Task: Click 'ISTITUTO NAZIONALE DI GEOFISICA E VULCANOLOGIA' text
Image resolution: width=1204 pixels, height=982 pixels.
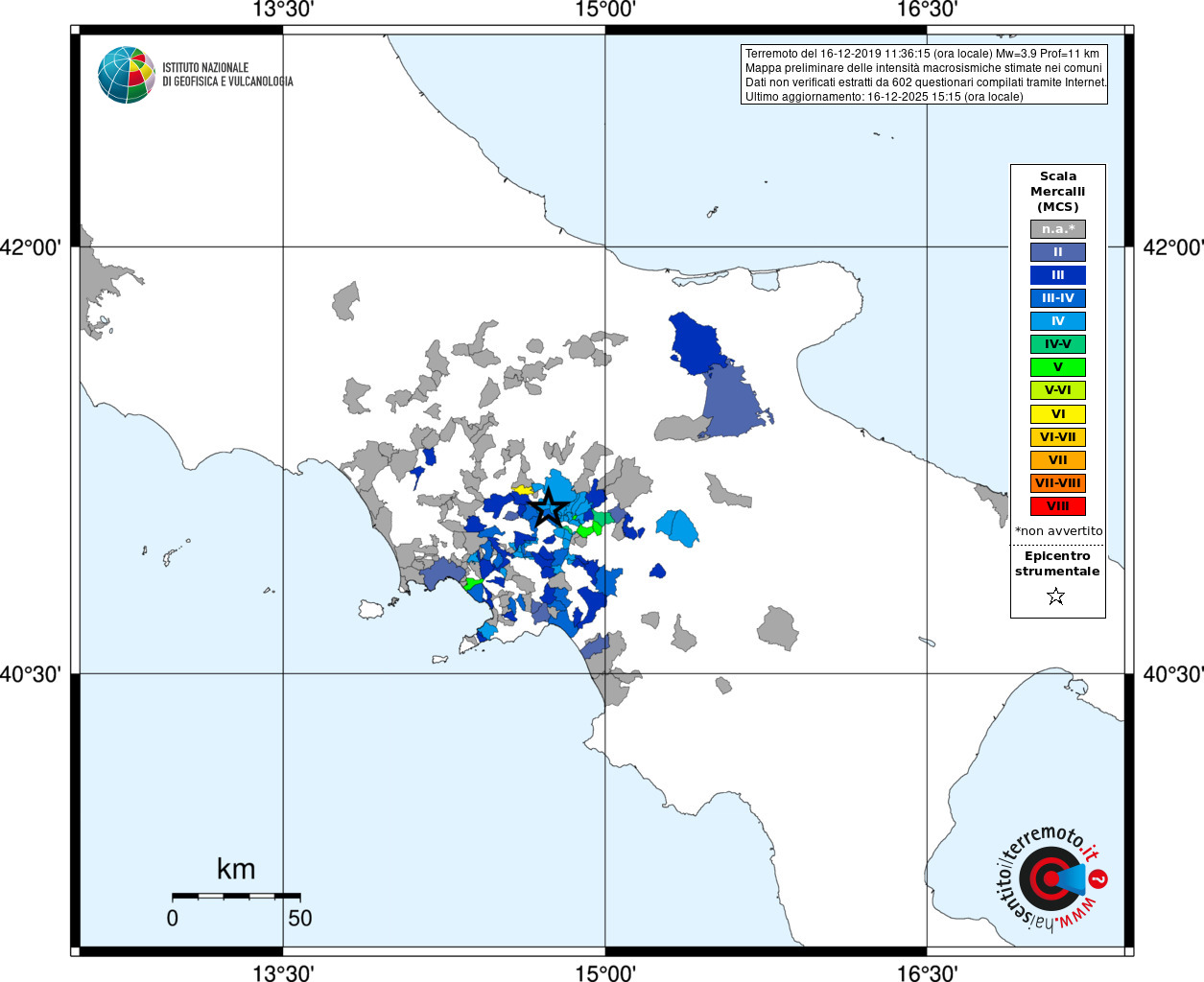Action: pos(227,75)
